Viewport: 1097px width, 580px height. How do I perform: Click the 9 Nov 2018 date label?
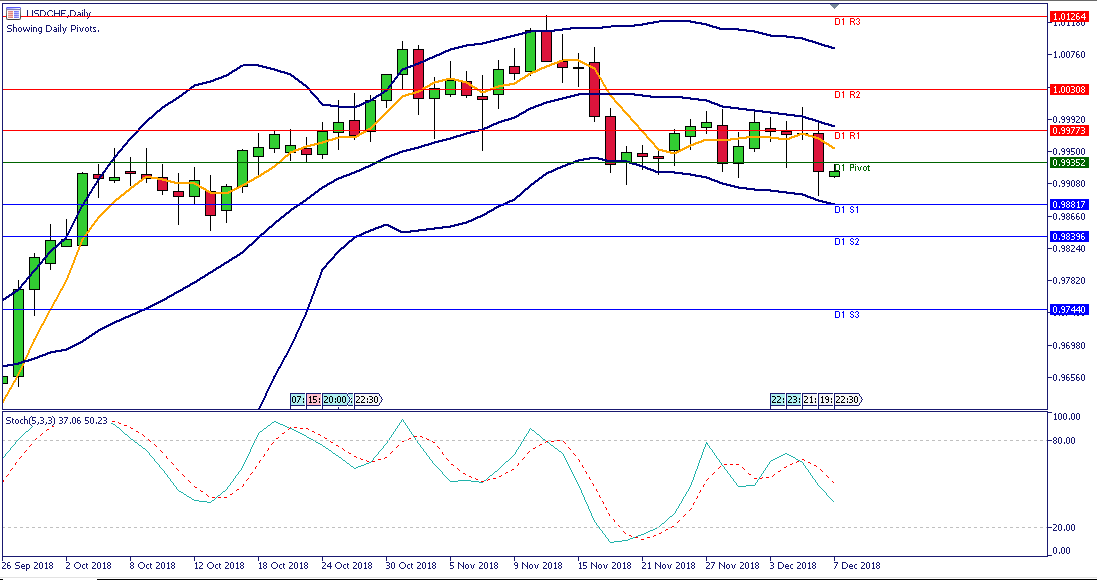537,565
